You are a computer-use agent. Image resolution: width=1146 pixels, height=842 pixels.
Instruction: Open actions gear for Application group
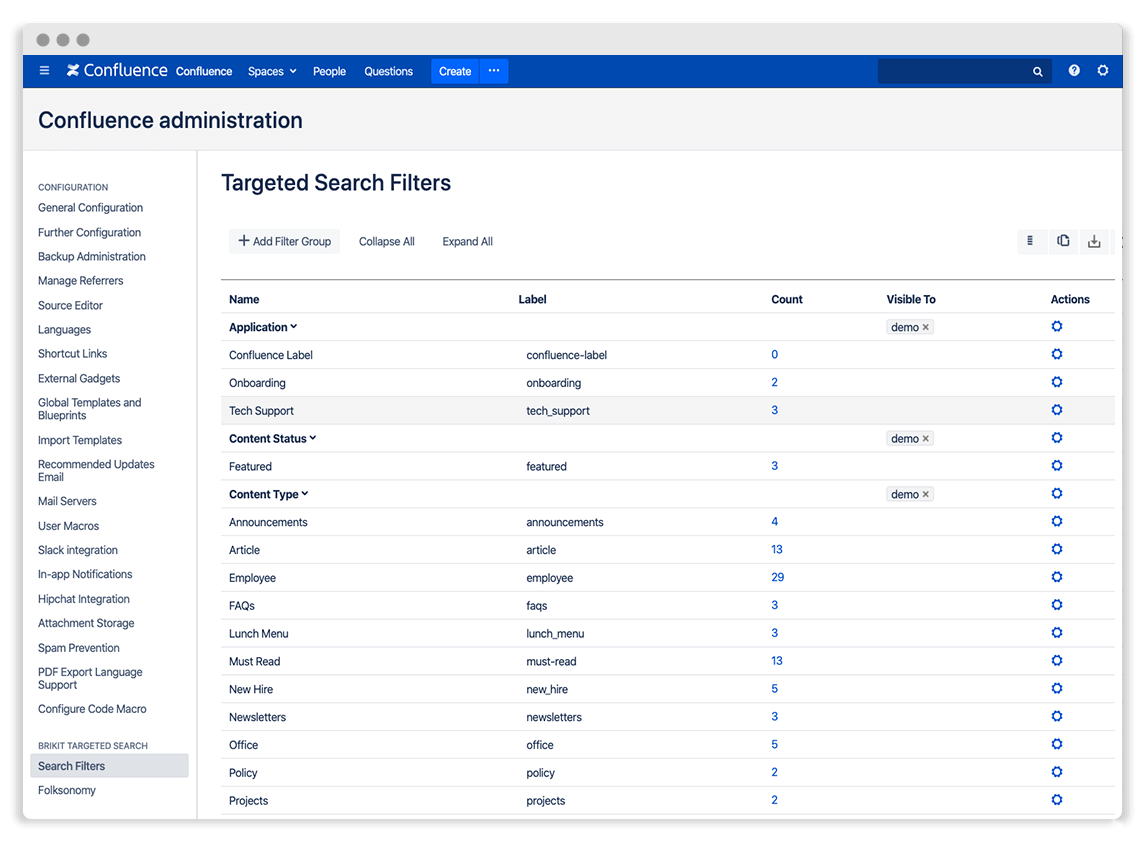(1057, 327)
